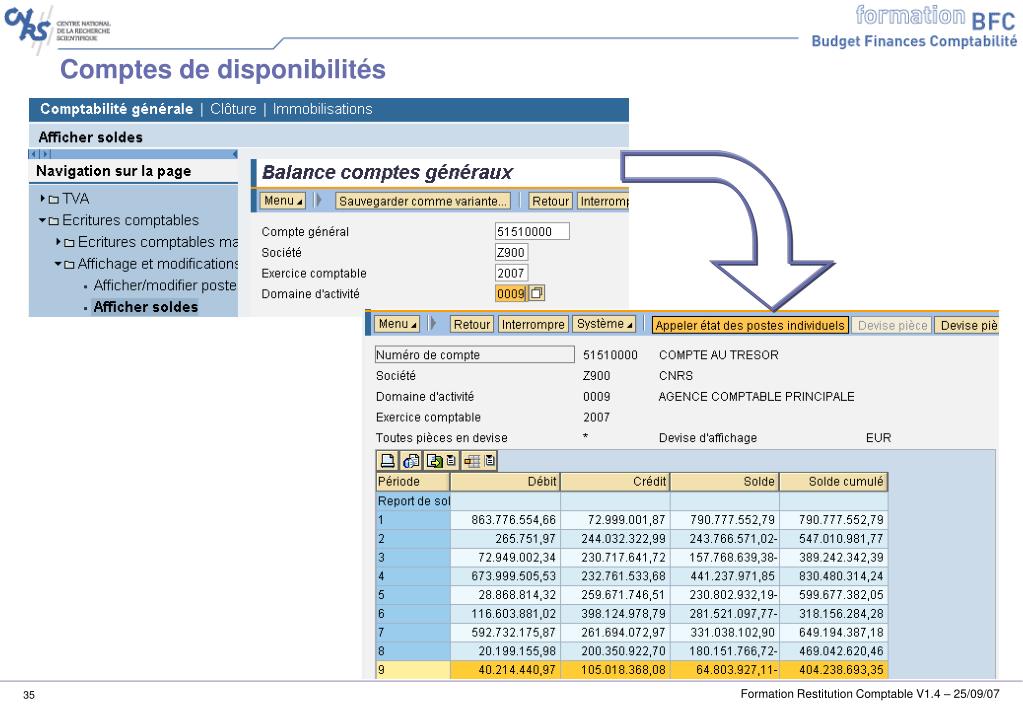
Task: Click the green-arrow export icon in table toolbar
Action: pyautogui.click(x=435, y=461)
